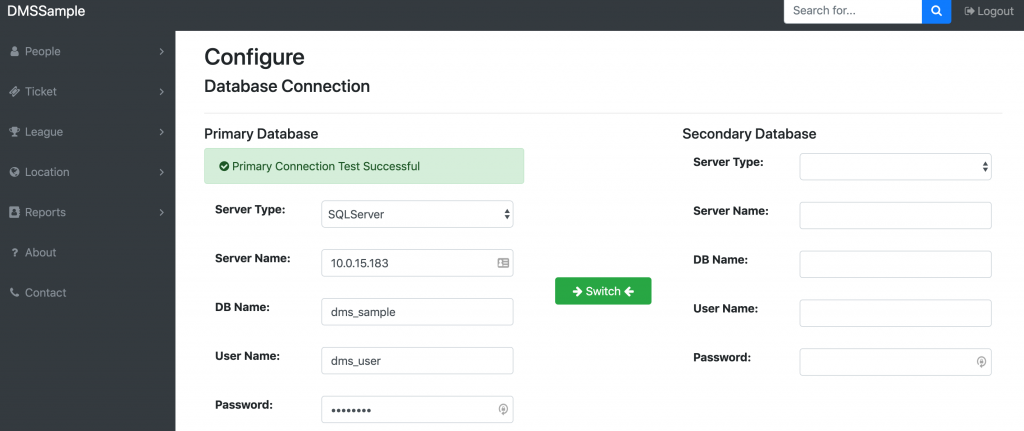Open the primary Server Type SQLServer dropdown

click(417, 214)
